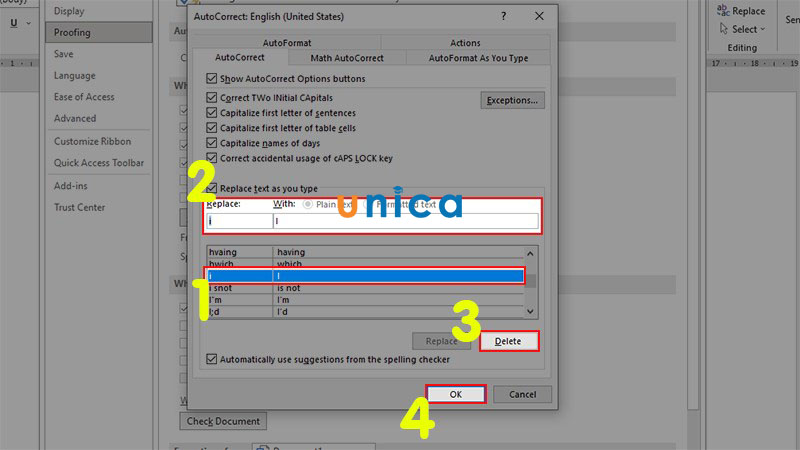Select the Advanced category in options sidebar
This screenshot has width=800, height=450.
click(75, 118)
